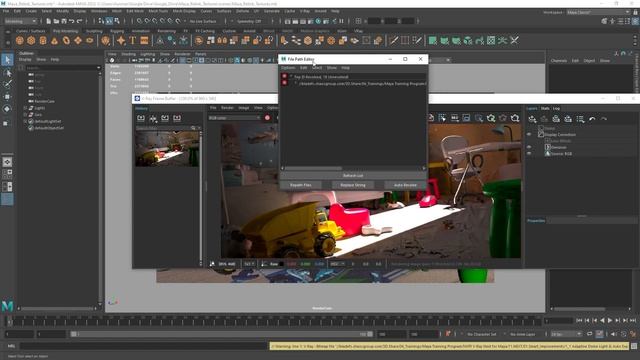Image resolution: width=640 pixels, height=360 pixels.
Task: Click the Play forward button on timeline
Action: point(610,321)
